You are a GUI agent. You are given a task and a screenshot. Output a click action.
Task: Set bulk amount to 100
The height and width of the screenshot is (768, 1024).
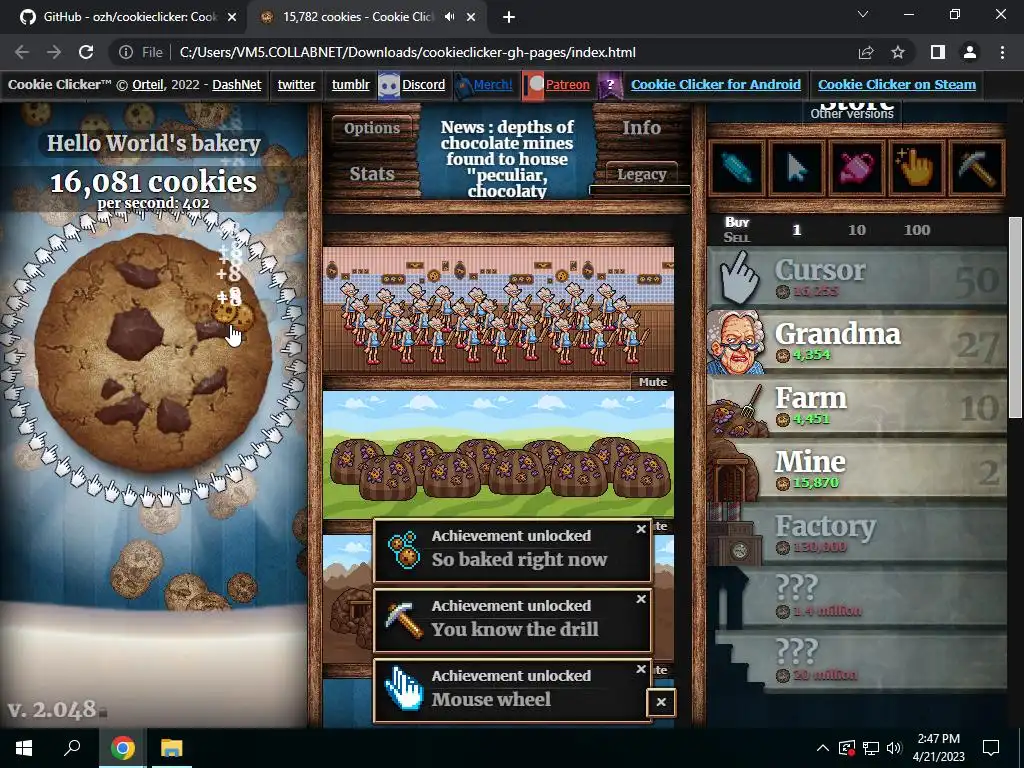pos(916,230)
